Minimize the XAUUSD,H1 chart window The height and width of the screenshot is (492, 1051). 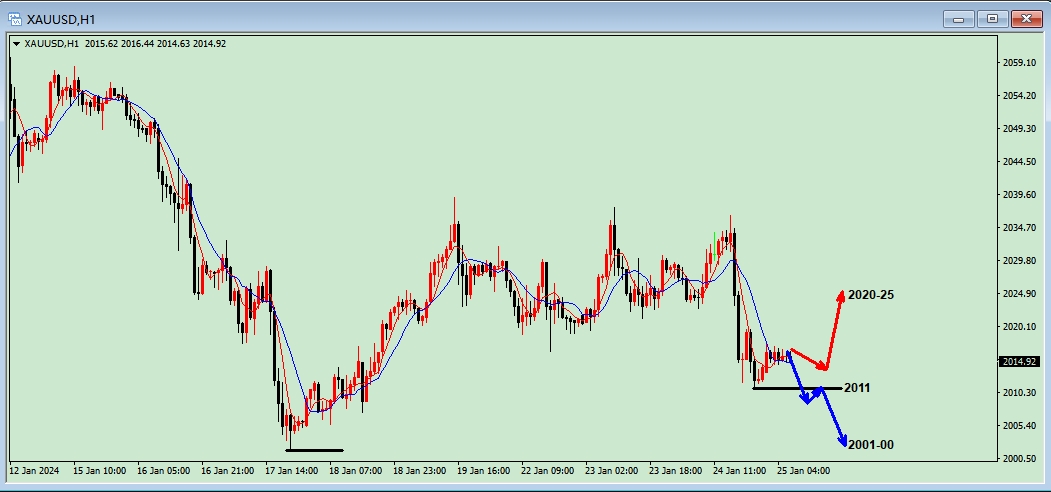pos(959,19)
